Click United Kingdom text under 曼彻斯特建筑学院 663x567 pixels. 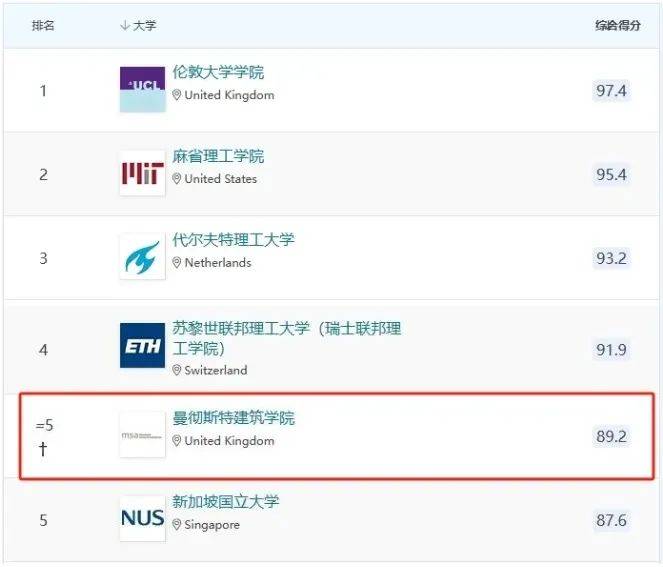230,441
